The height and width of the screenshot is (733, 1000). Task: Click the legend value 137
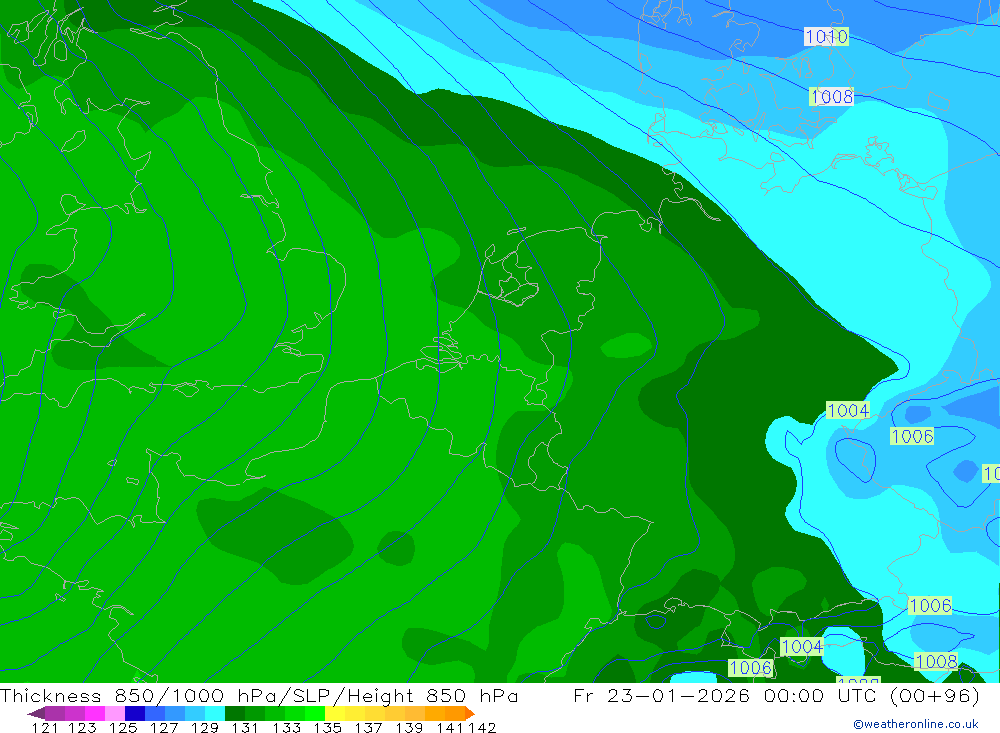[368, 728]
